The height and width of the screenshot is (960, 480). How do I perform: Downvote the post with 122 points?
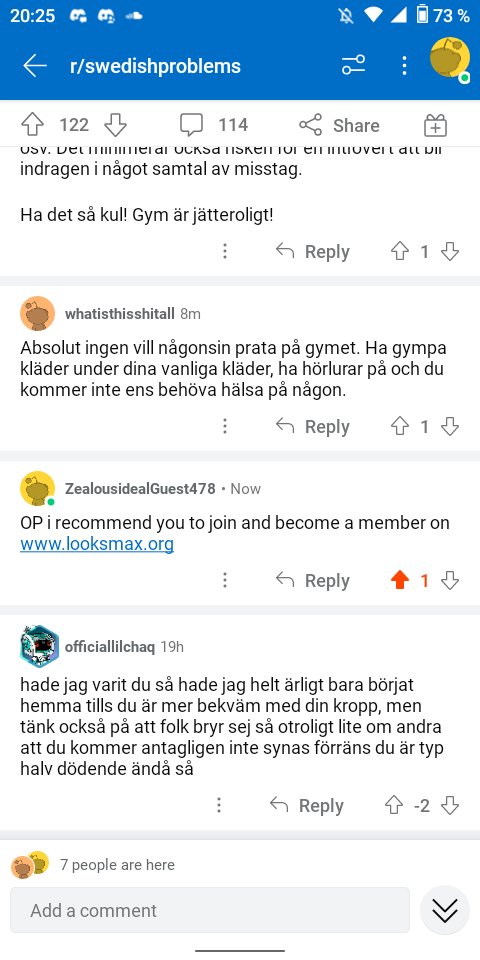[115, 125]
